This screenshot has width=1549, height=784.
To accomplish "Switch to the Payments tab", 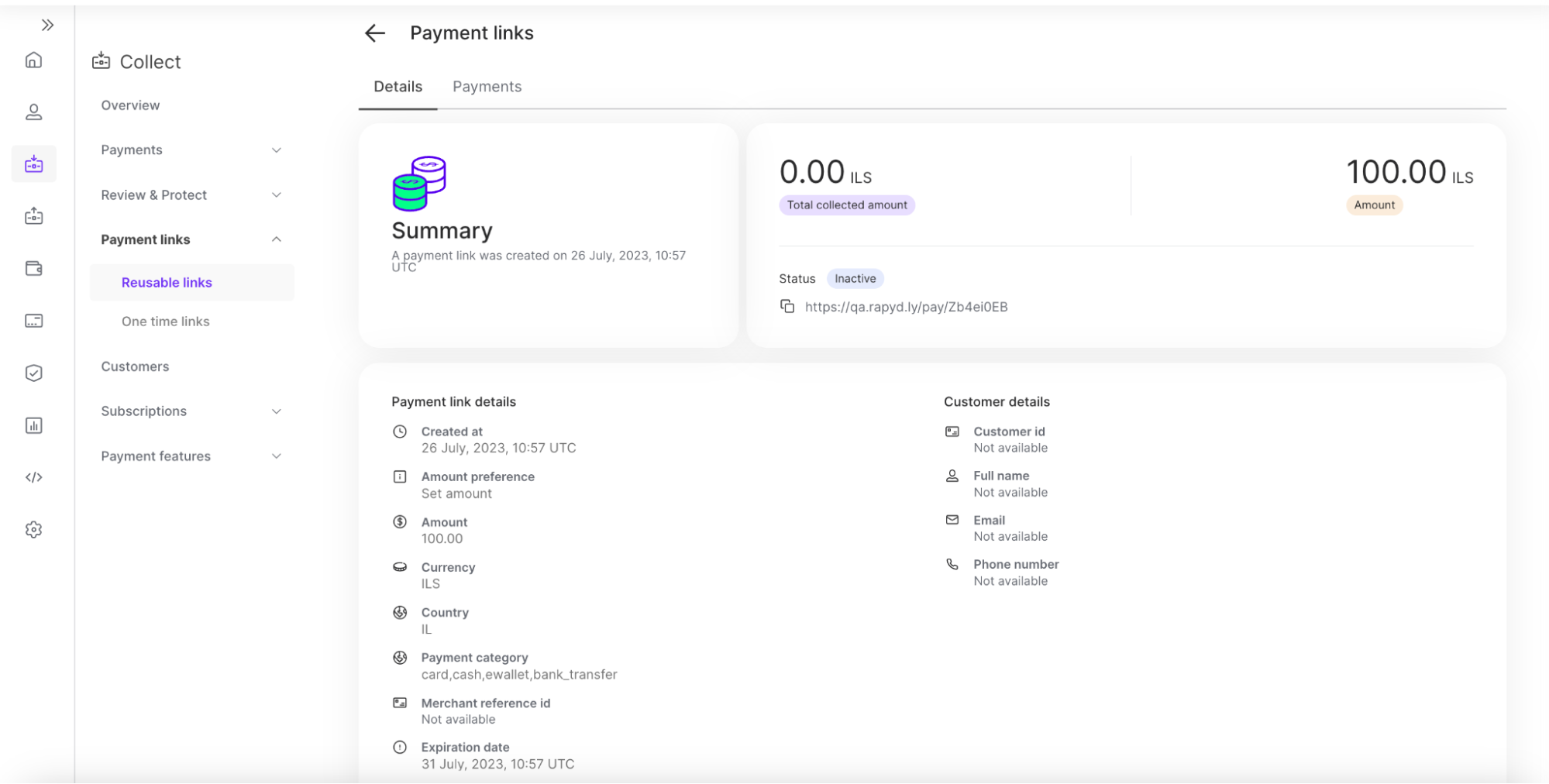I will (487, 86).
